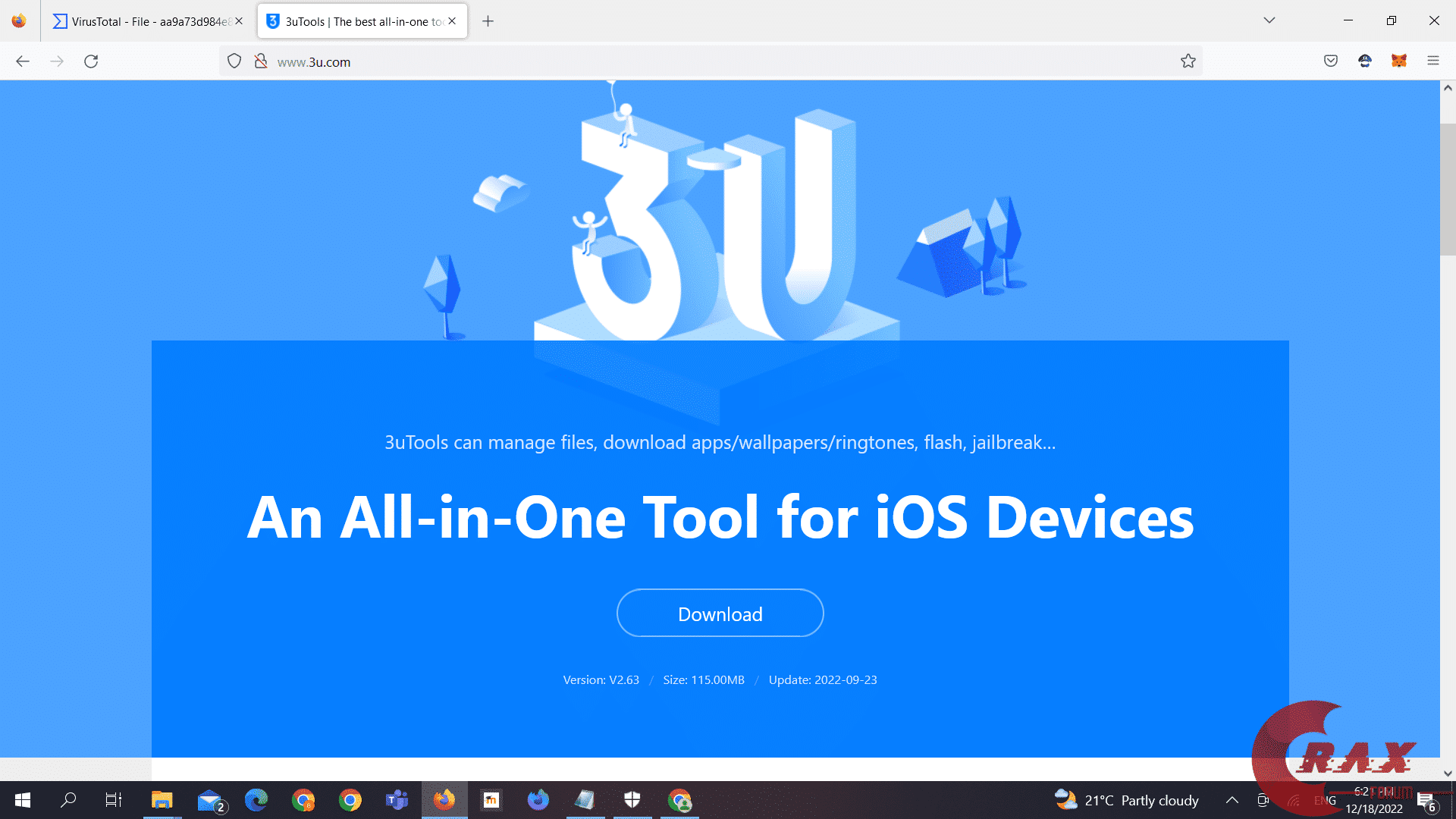Open a new browser tab
This screenshot has width=1456, height=819.
tap(488, 21)
